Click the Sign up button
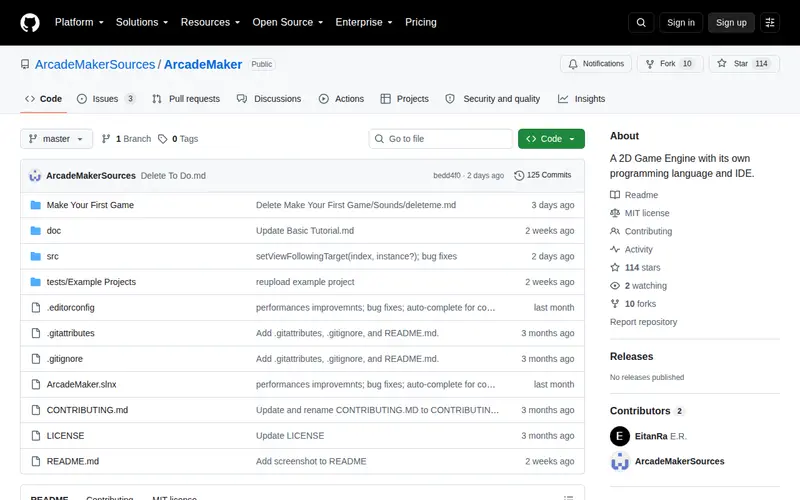Image resolution: width=800 pixels, height=500 pixels. coord(731,22)
